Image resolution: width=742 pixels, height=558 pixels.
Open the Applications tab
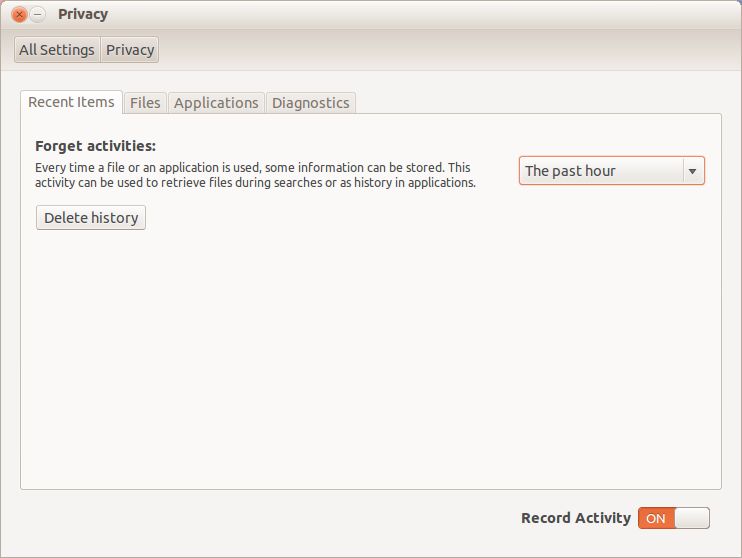coord(216,103)
